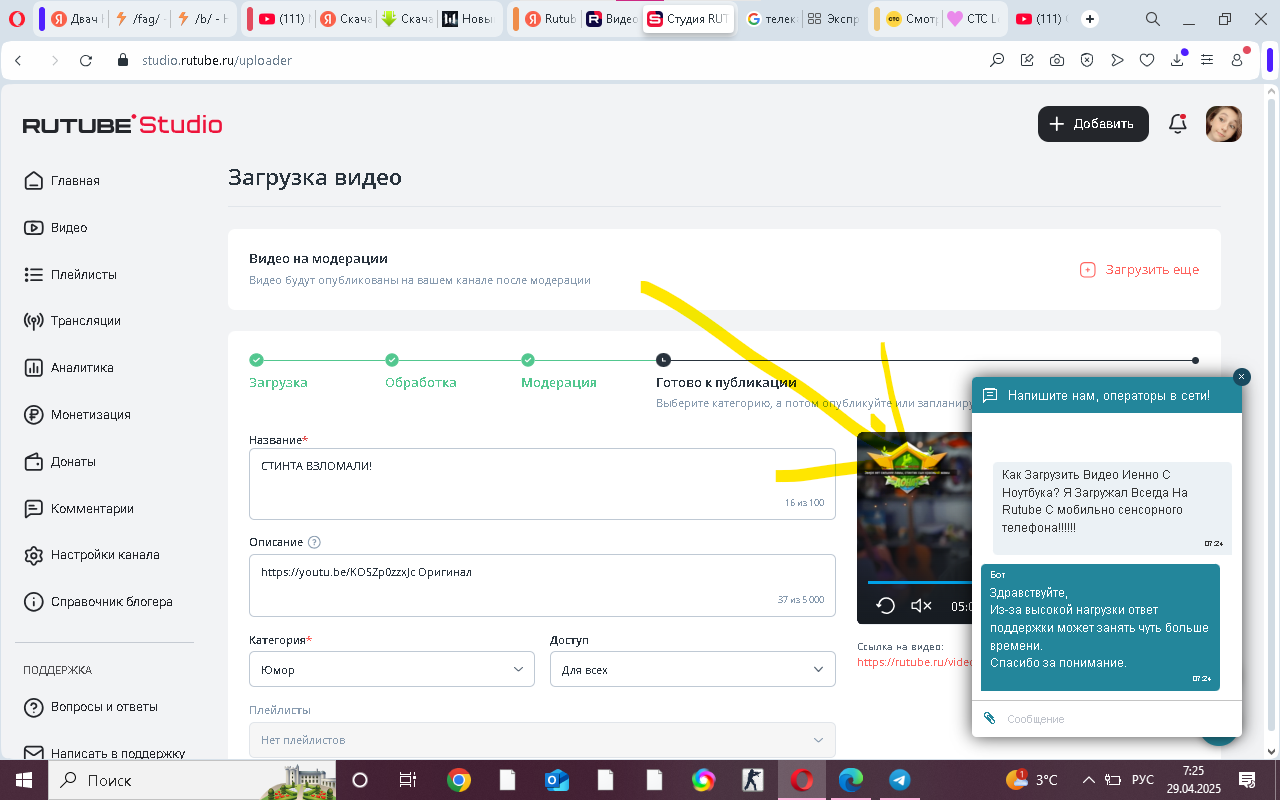Unmute the preview player sound

point(921,606)
